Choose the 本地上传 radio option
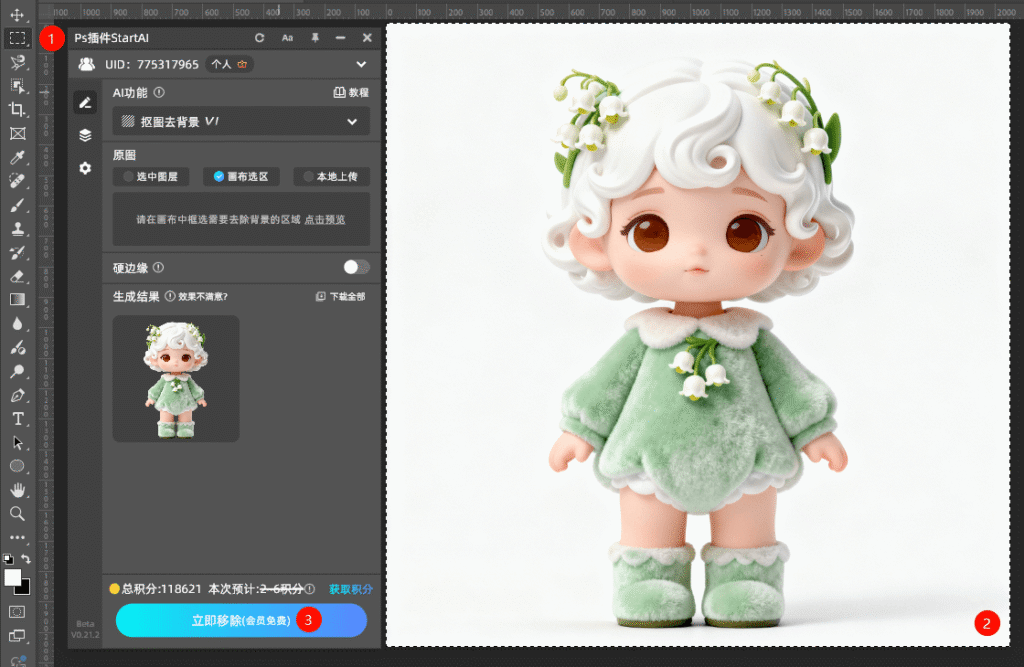 tap(331, 177)
